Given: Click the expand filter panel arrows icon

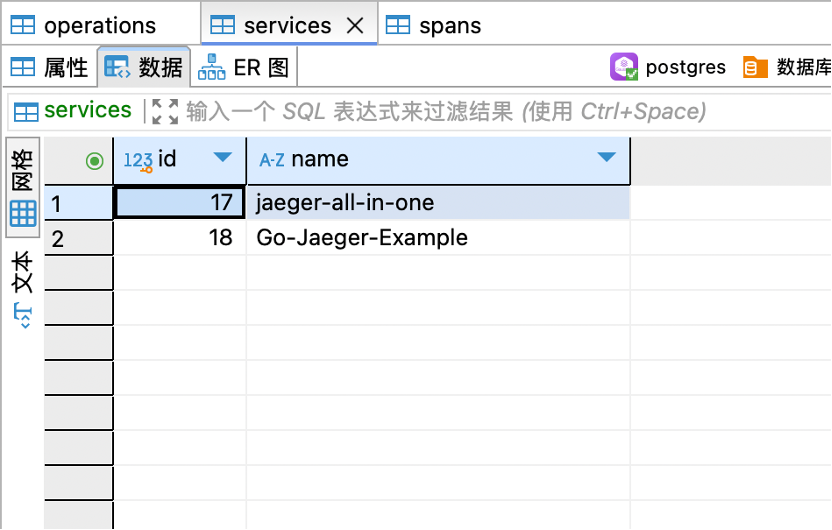Looking at the screenshot, I should tap(165, 111).
